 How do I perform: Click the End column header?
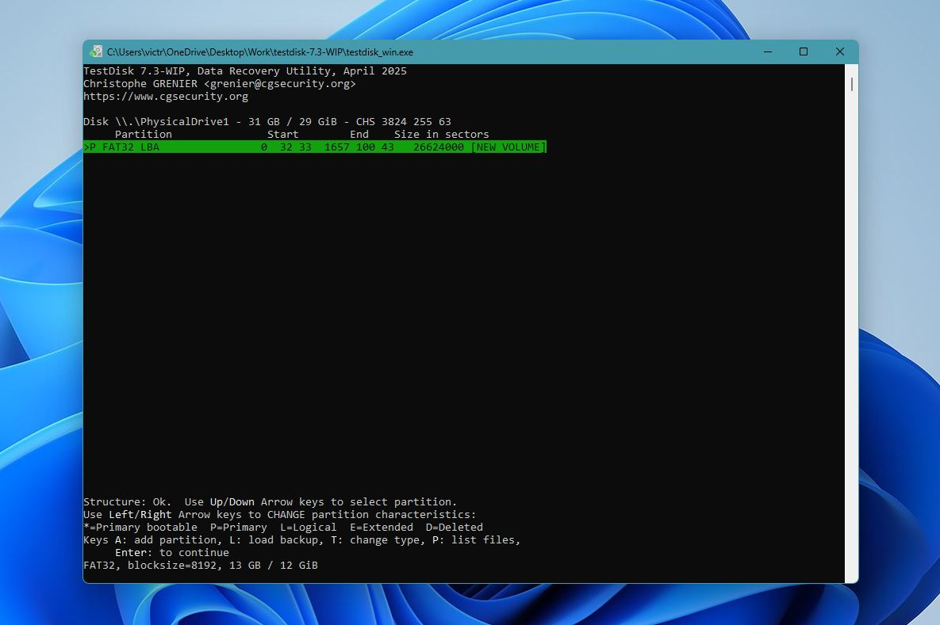tap(359, 134)
